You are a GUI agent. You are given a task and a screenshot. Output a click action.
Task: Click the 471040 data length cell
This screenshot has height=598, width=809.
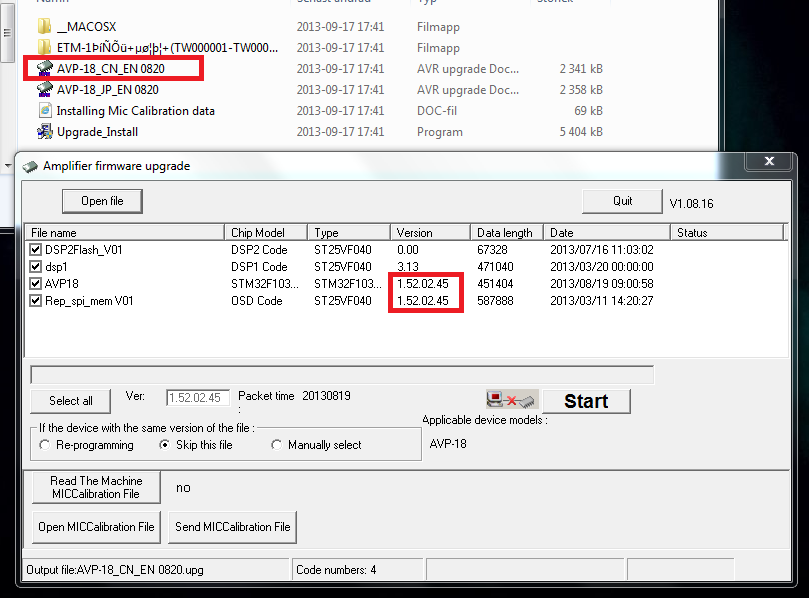pyautogui.click(x=495, y=267)
